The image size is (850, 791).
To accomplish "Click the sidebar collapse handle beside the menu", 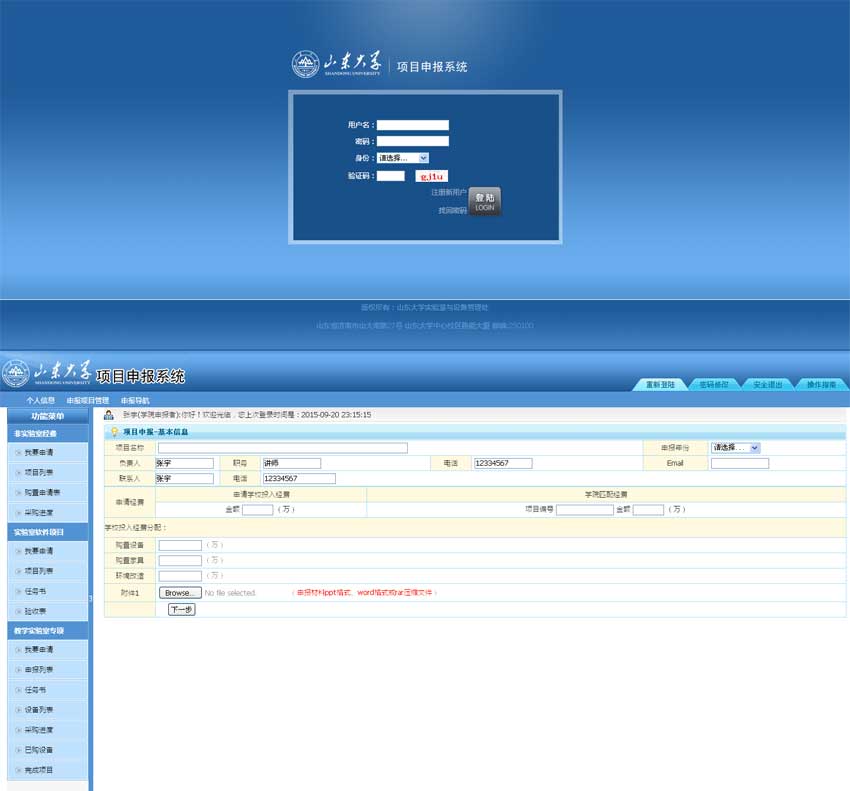I will 91,598.
